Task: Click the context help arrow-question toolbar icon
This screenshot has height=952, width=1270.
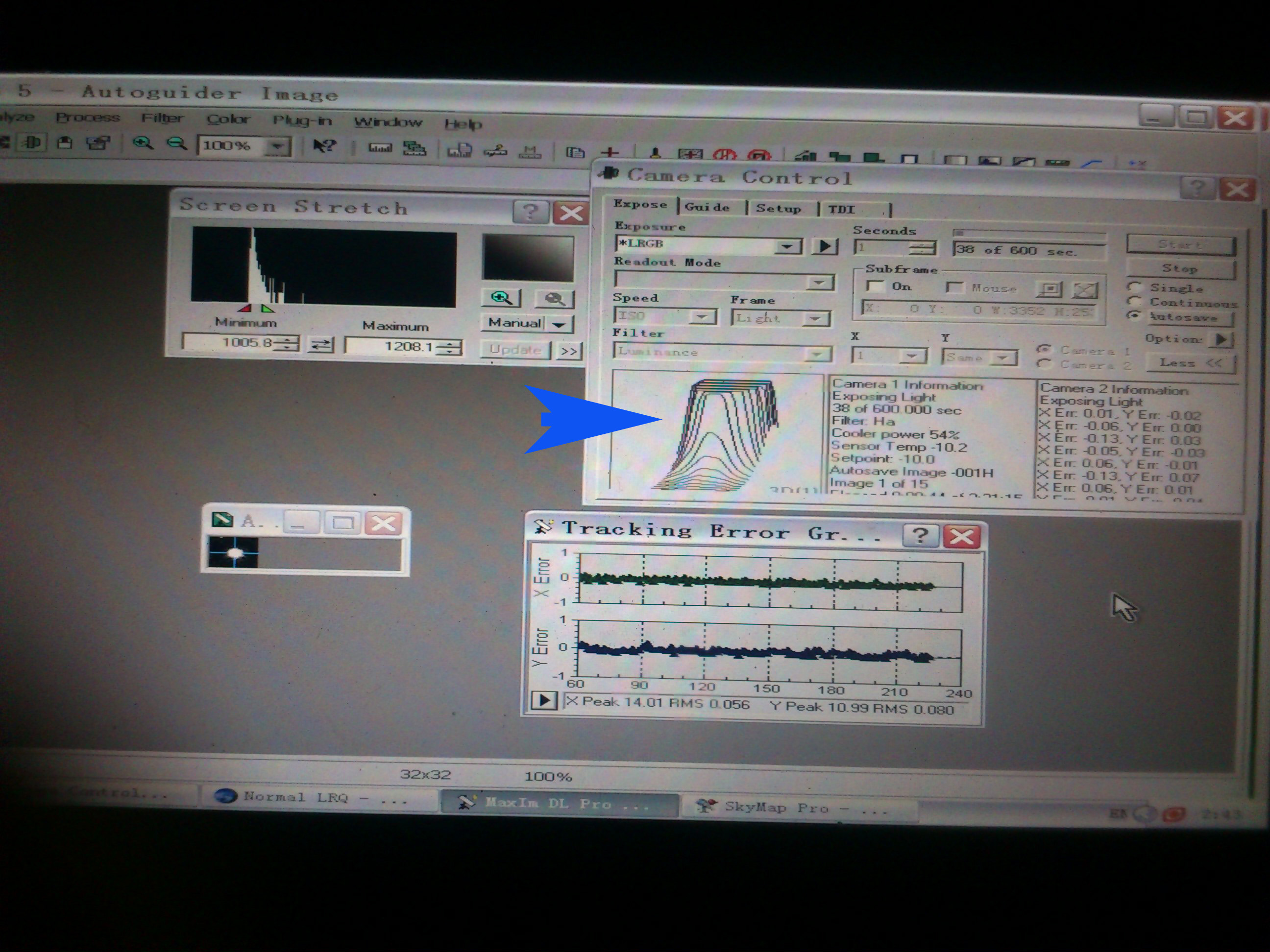Action: point(324,146)
